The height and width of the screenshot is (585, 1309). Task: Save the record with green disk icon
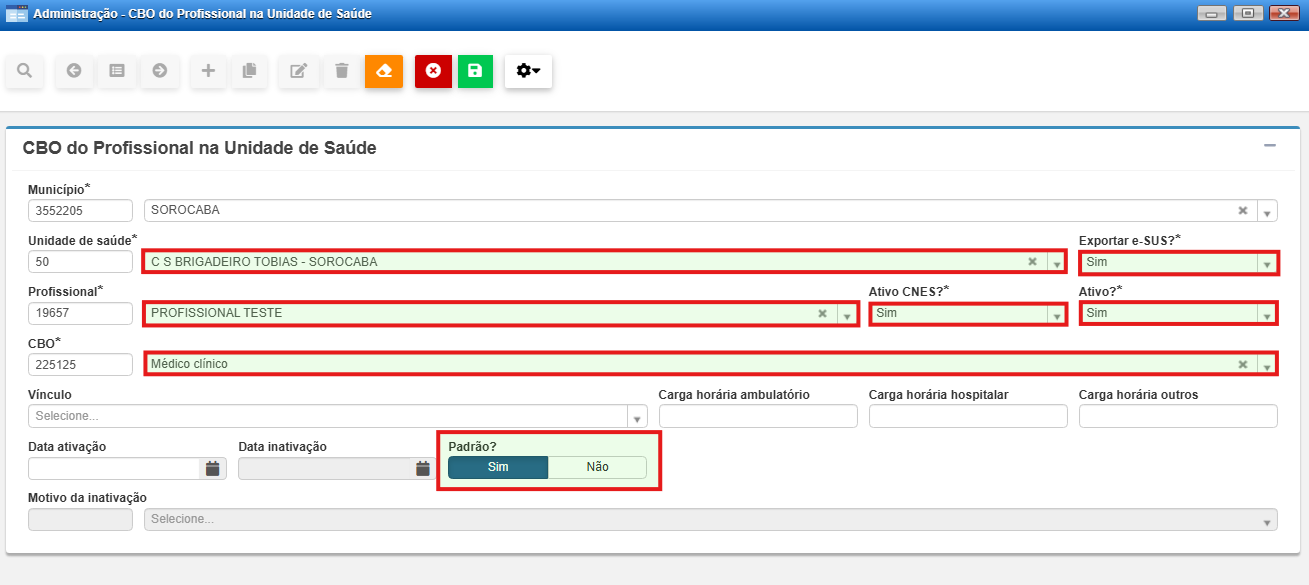point(475,71)
